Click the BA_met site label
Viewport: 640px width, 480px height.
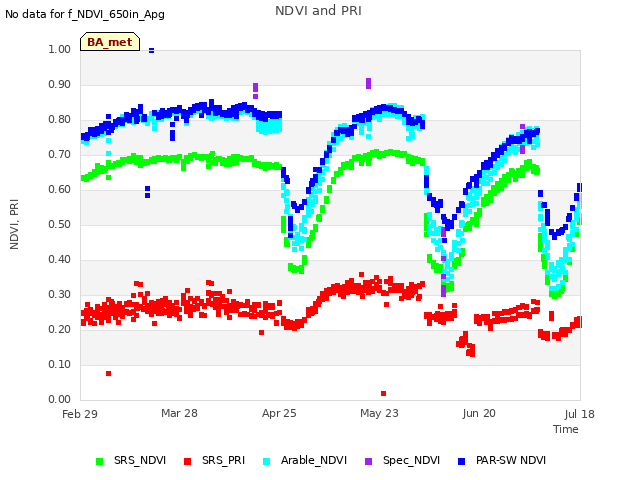110,42
